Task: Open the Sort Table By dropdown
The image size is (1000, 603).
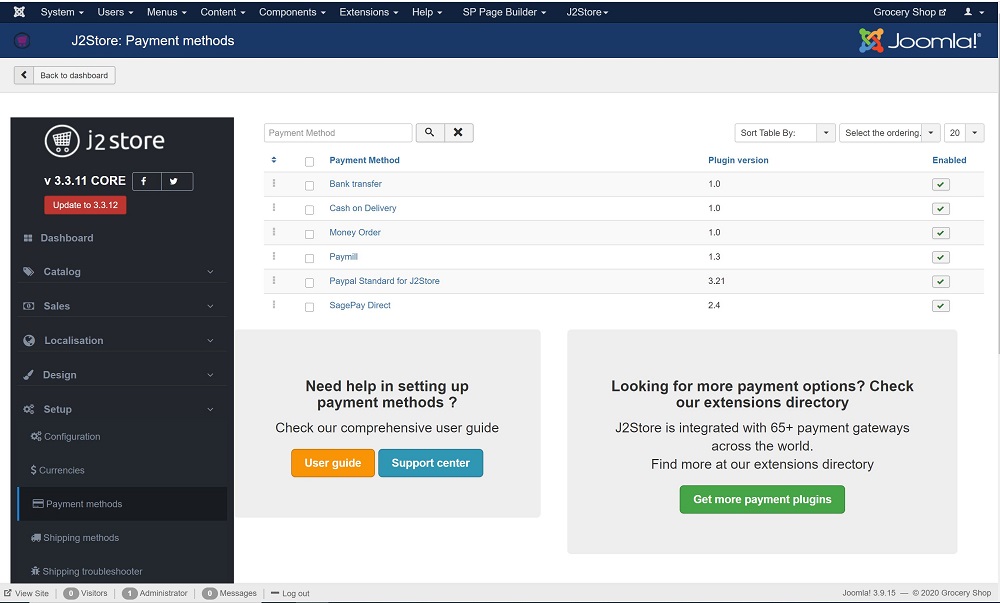Action: (785, 133)
